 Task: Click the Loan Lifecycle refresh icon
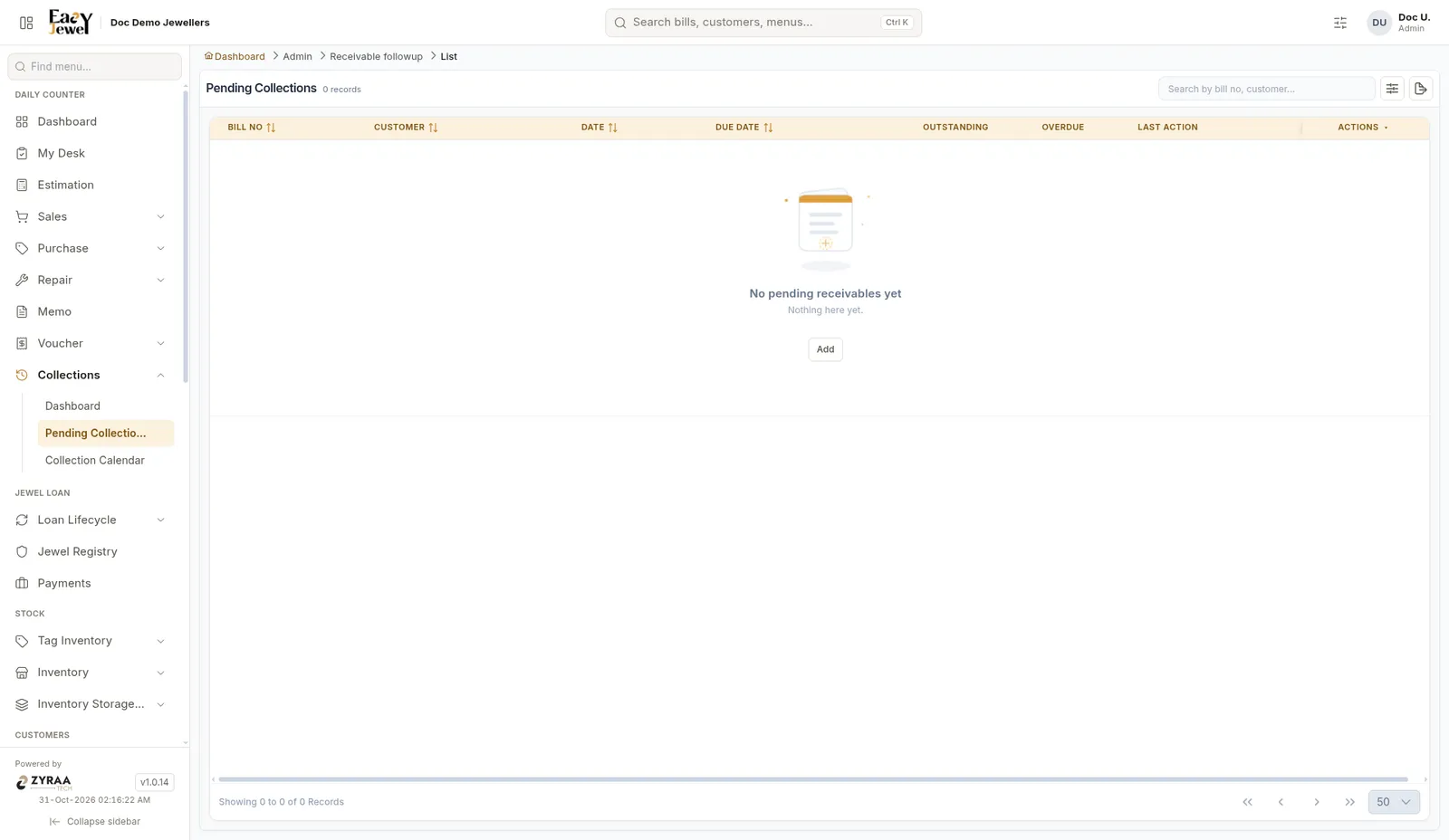click(x=22, y=520)
